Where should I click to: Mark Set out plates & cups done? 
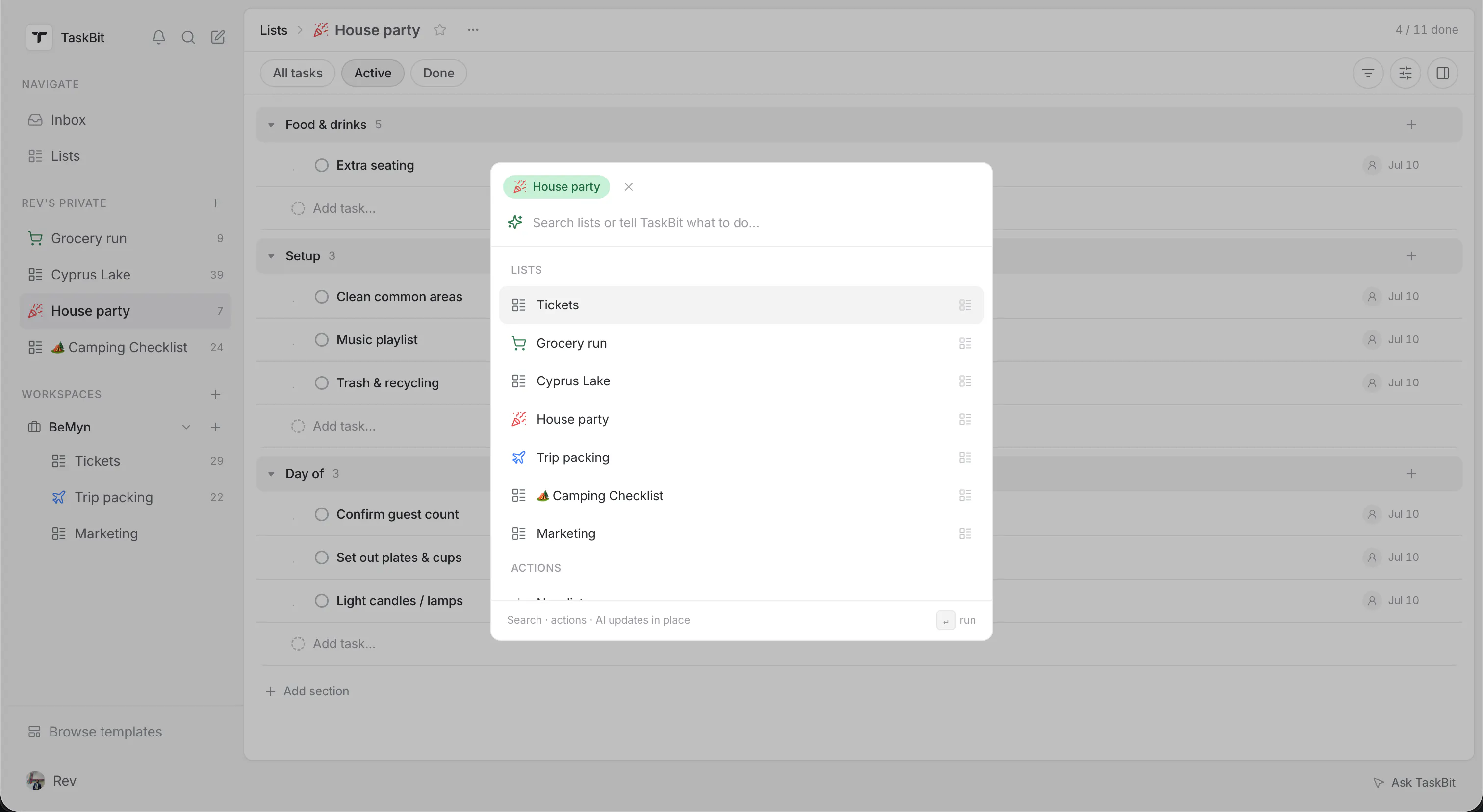[x=321, y=557]
